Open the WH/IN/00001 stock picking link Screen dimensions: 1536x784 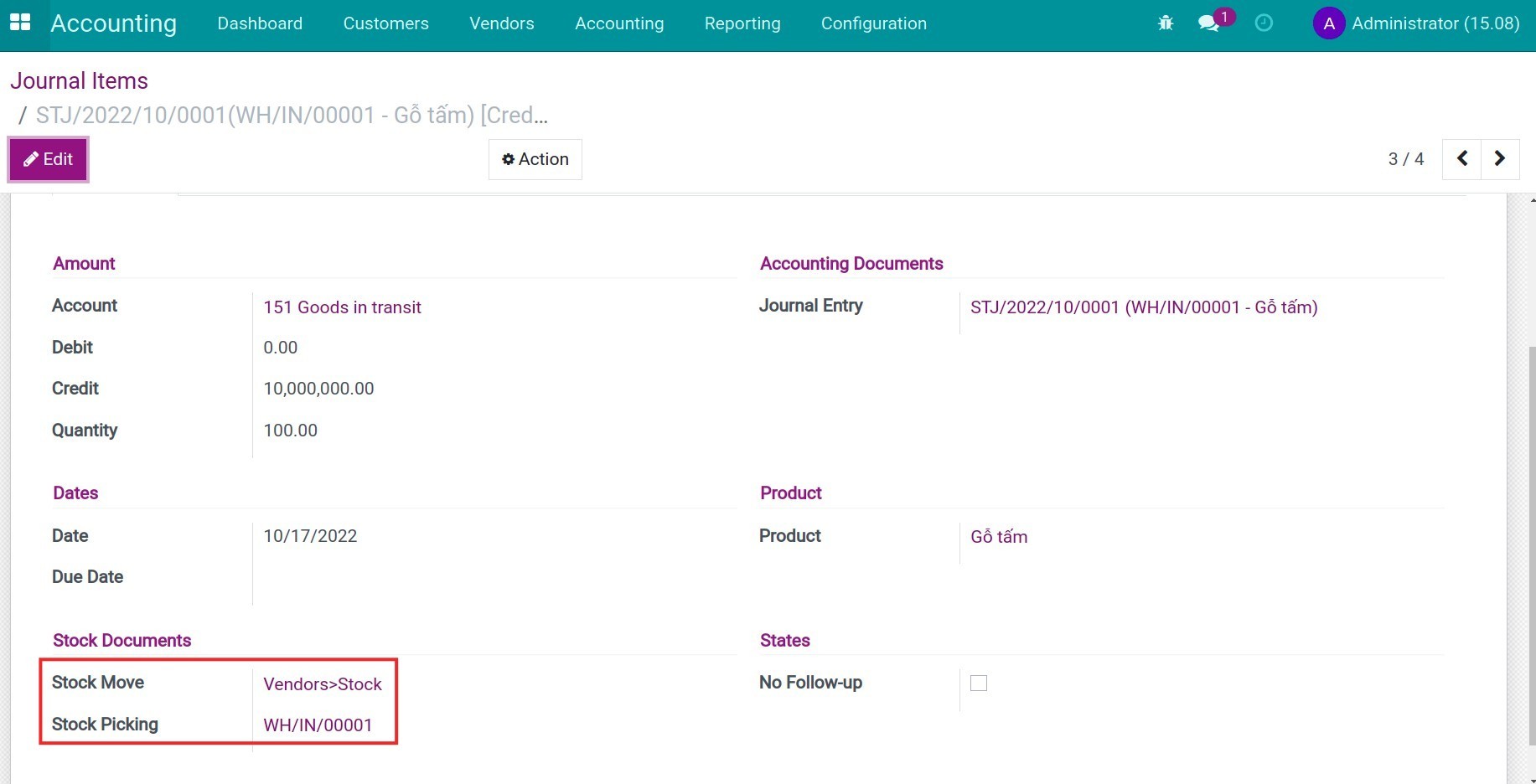[x=318, y=725]
